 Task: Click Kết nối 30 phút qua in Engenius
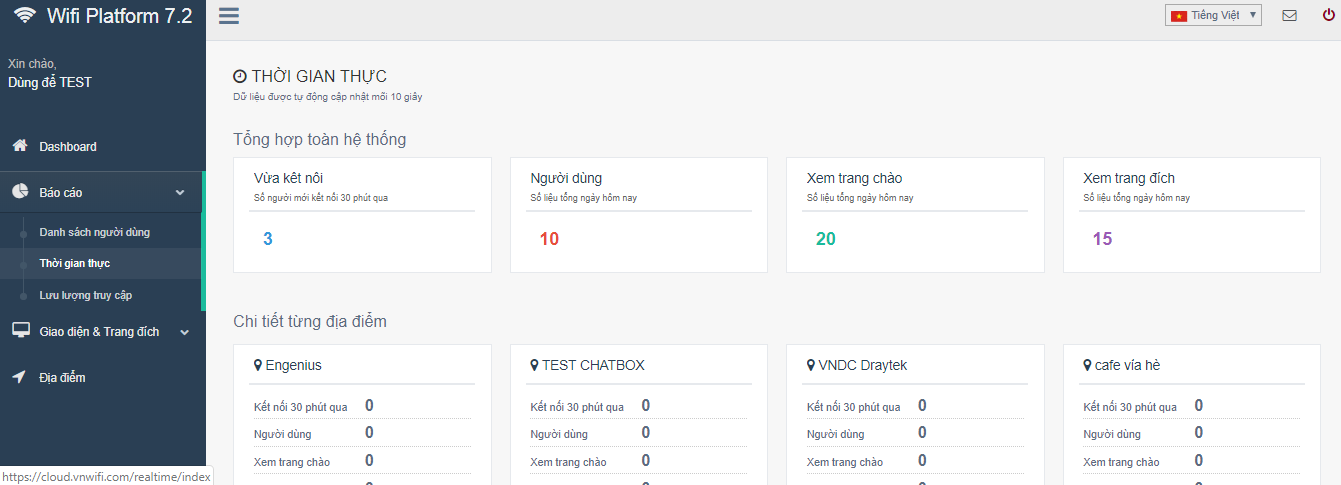tap(301, 407)
